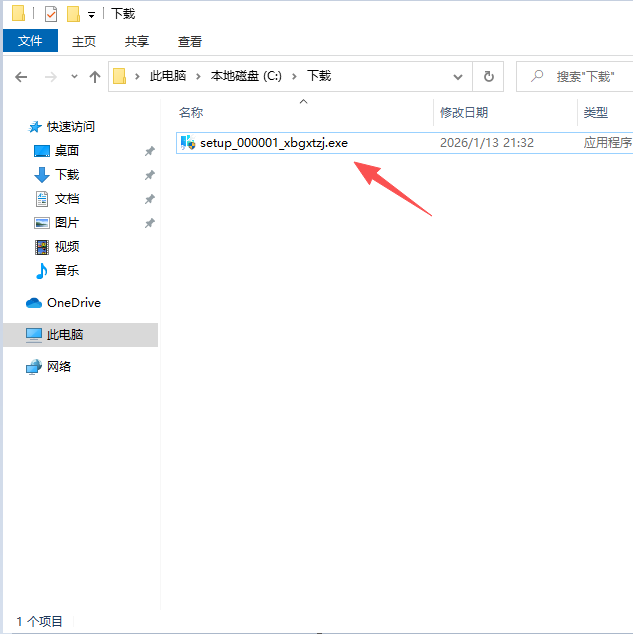
Task: Click the Up one level arrow
Action: coord(95,76)
